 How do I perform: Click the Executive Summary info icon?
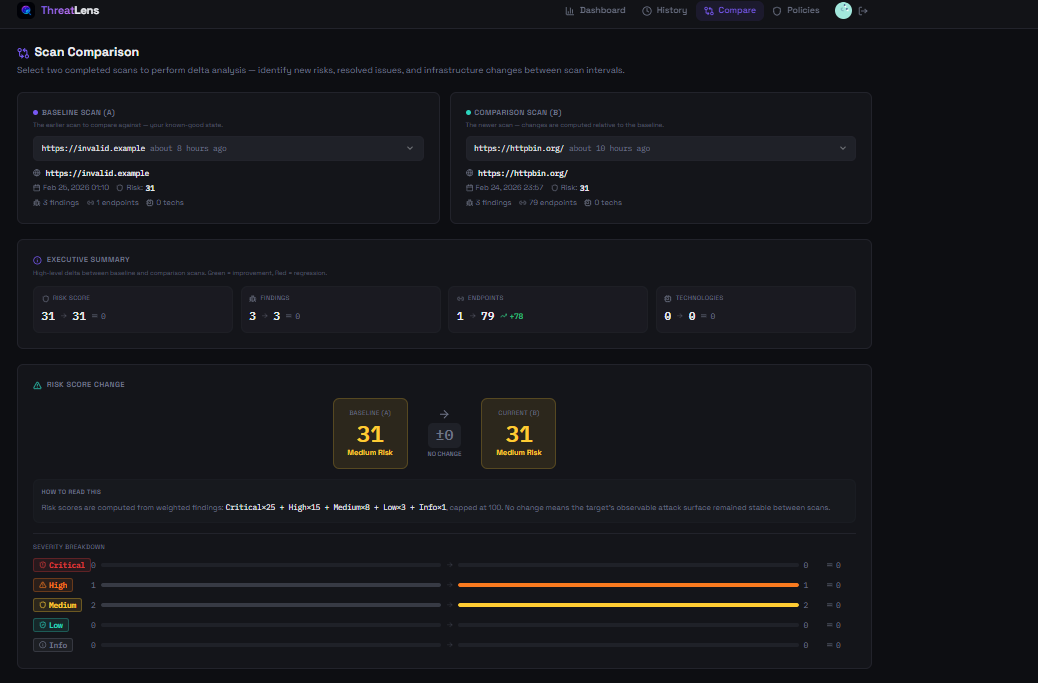[37, 260]
